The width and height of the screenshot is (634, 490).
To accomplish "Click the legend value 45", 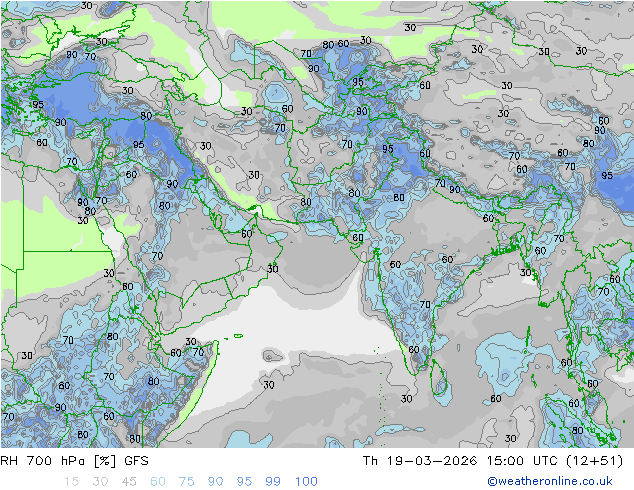I will tap(129, 482).
